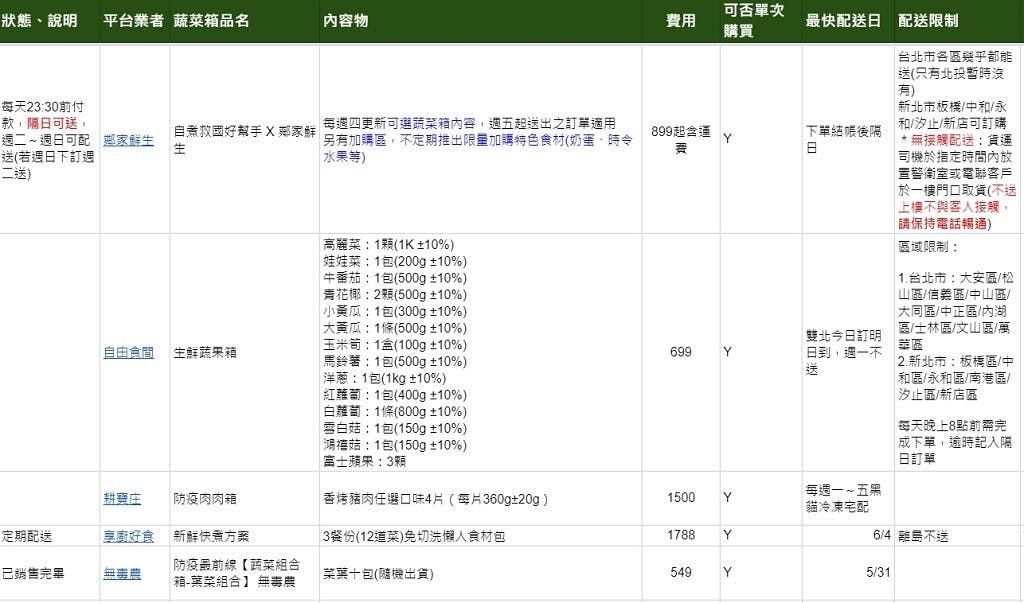Click the cell showing price 1788
The height and width of the screenshot is (603, 1024).
681,536
